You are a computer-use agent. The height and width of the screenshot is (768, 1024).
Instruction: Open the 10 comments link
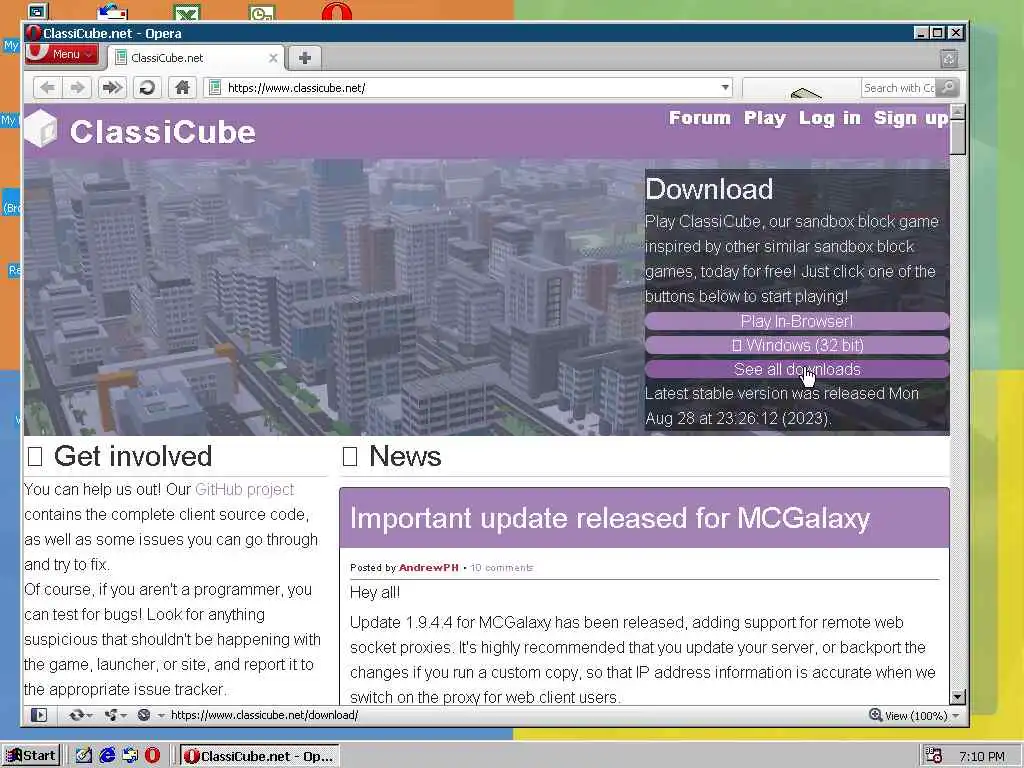tap(502, 568)
